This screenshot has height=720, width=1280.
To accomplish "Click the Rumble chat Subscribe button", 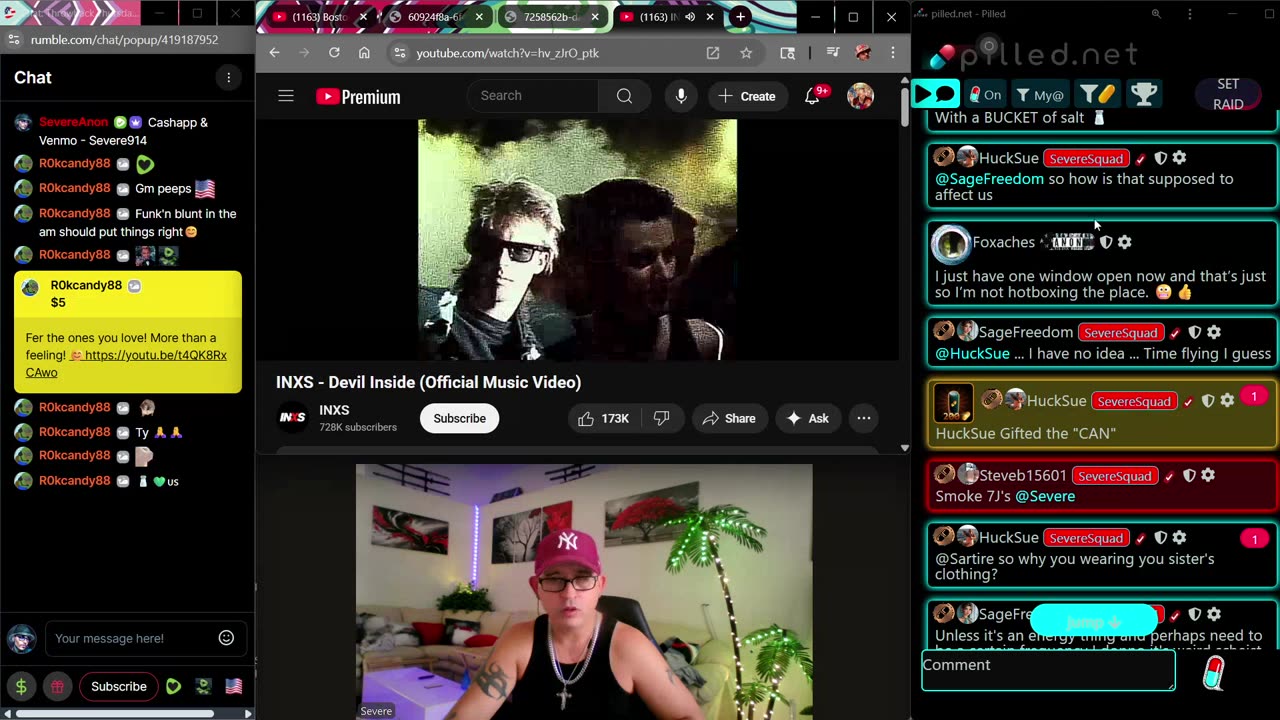I will point(119,686).
